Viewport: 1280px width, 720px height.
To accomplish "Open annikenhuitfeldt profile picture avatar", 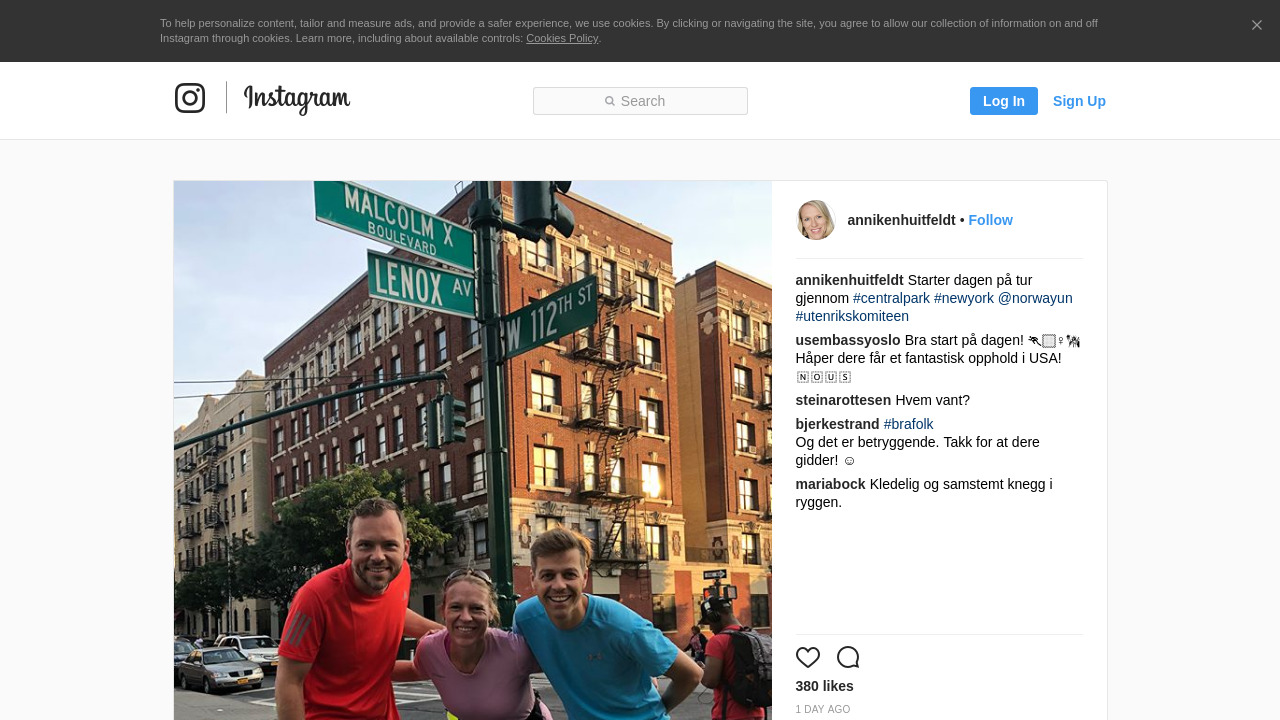I will [x=816, y=220].
